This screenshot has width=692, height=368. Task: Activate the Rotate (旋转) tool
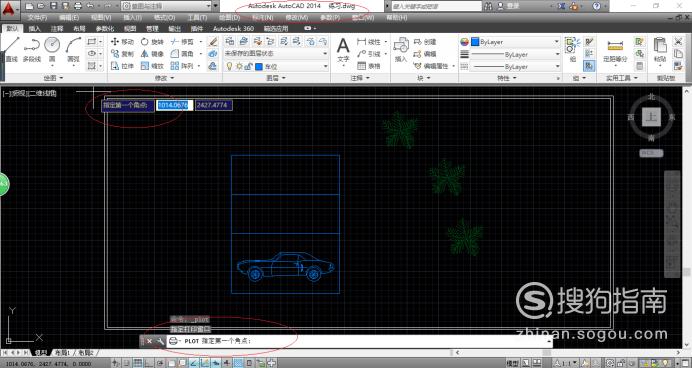(x=152, y=41)
